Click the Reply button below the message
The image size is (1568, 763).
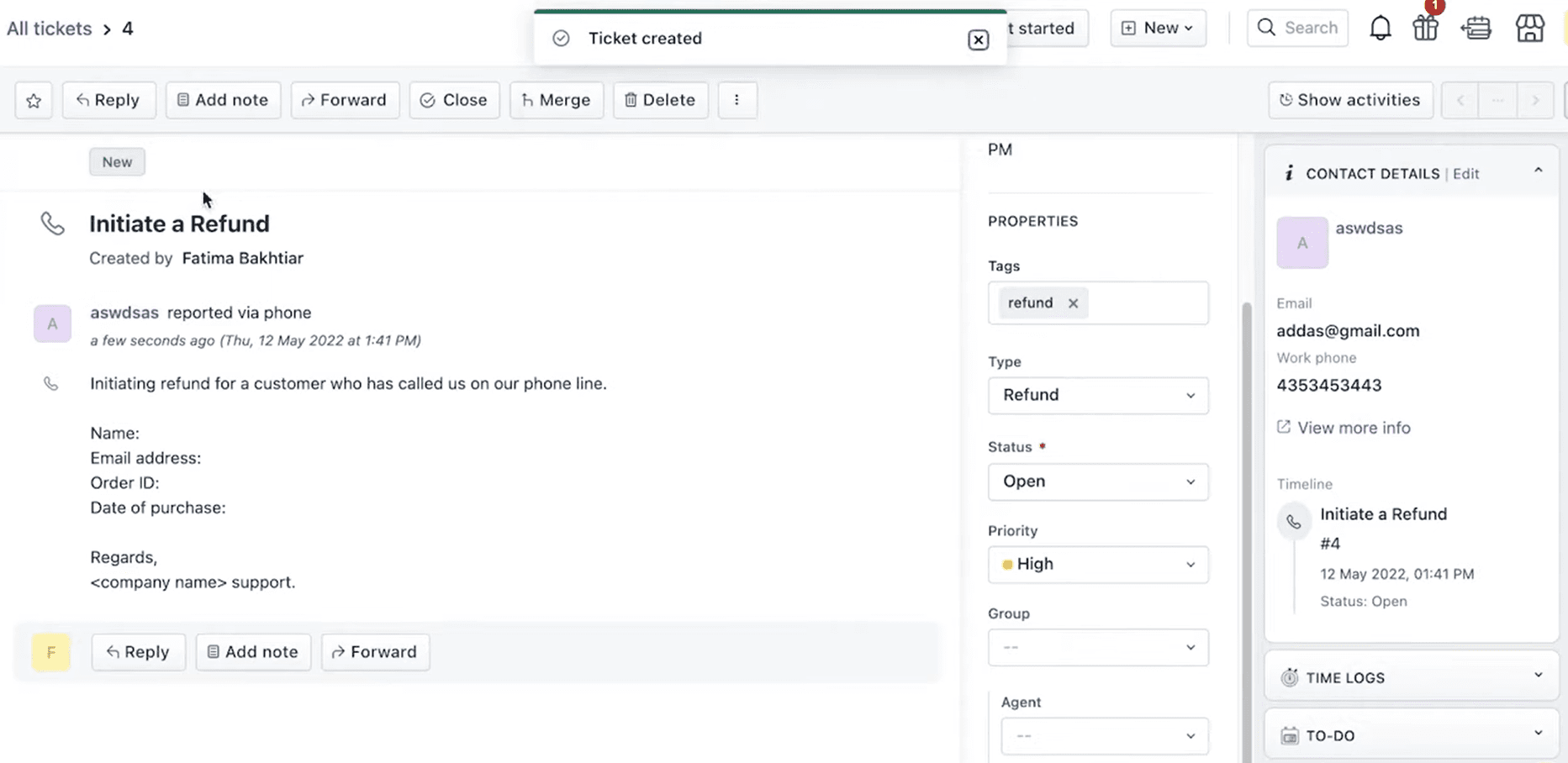pyautogui.click(x=138, y=651)
